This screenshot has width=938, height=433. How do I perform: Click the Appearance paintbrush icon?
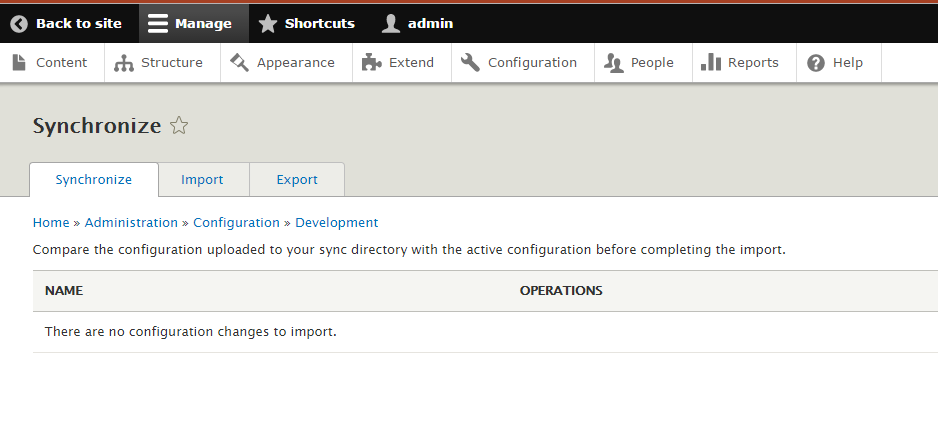tap(239, 62)
